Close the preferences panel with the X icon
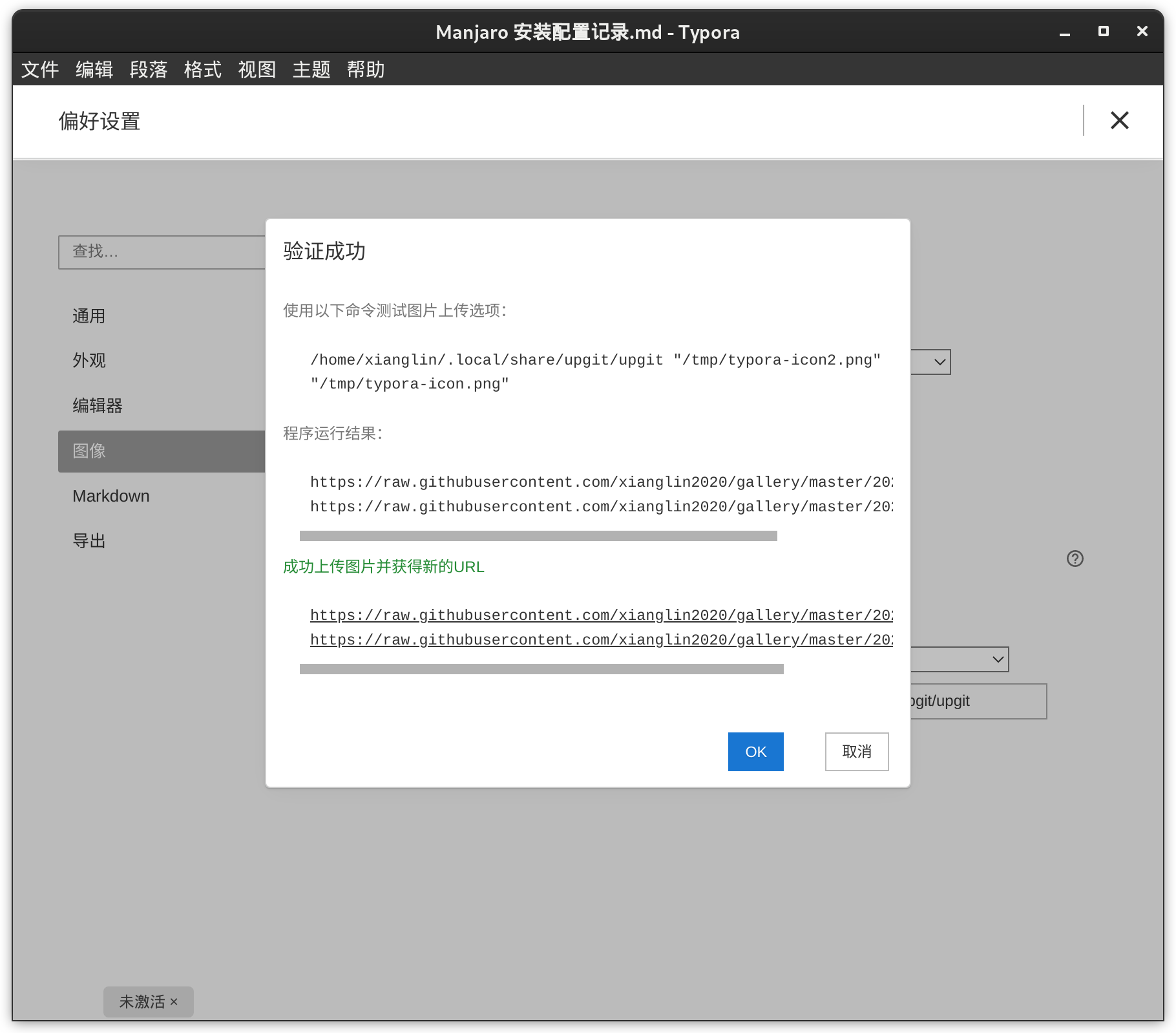1176x1033 pixels. tap(1119, 120)
